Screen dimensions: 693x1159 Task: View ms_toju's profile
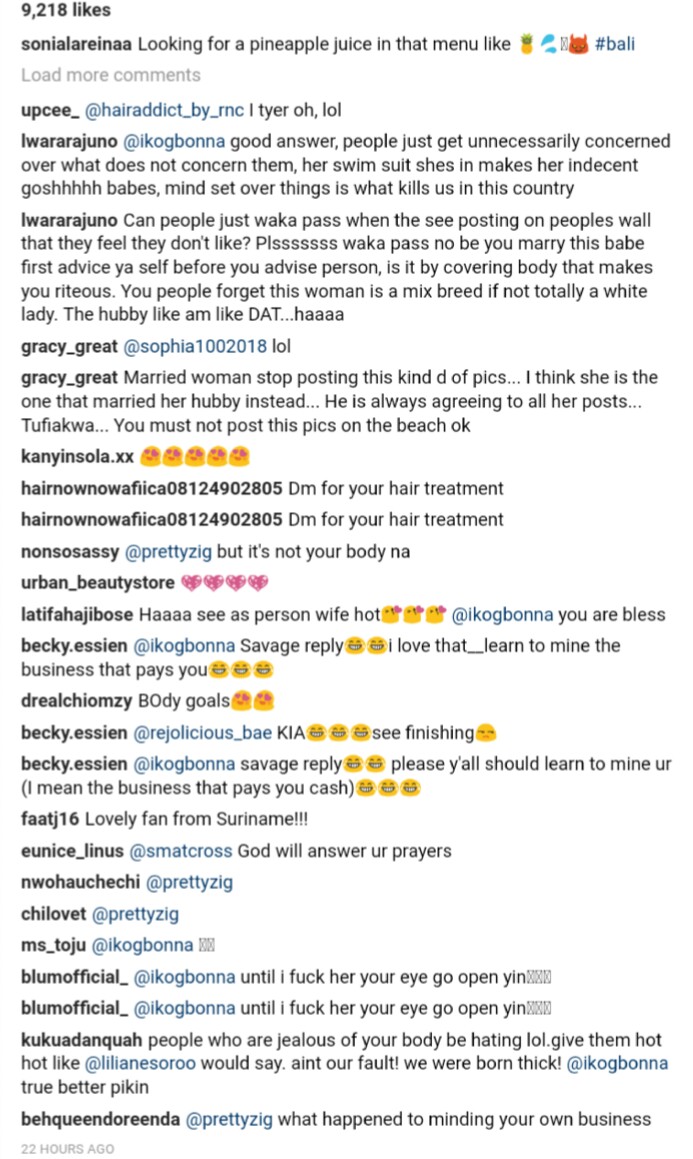click(52, 945)
